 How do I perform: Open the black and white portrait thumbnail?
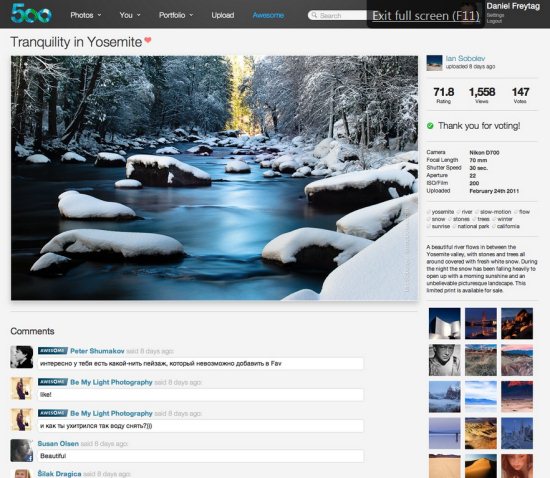(444, 360)
